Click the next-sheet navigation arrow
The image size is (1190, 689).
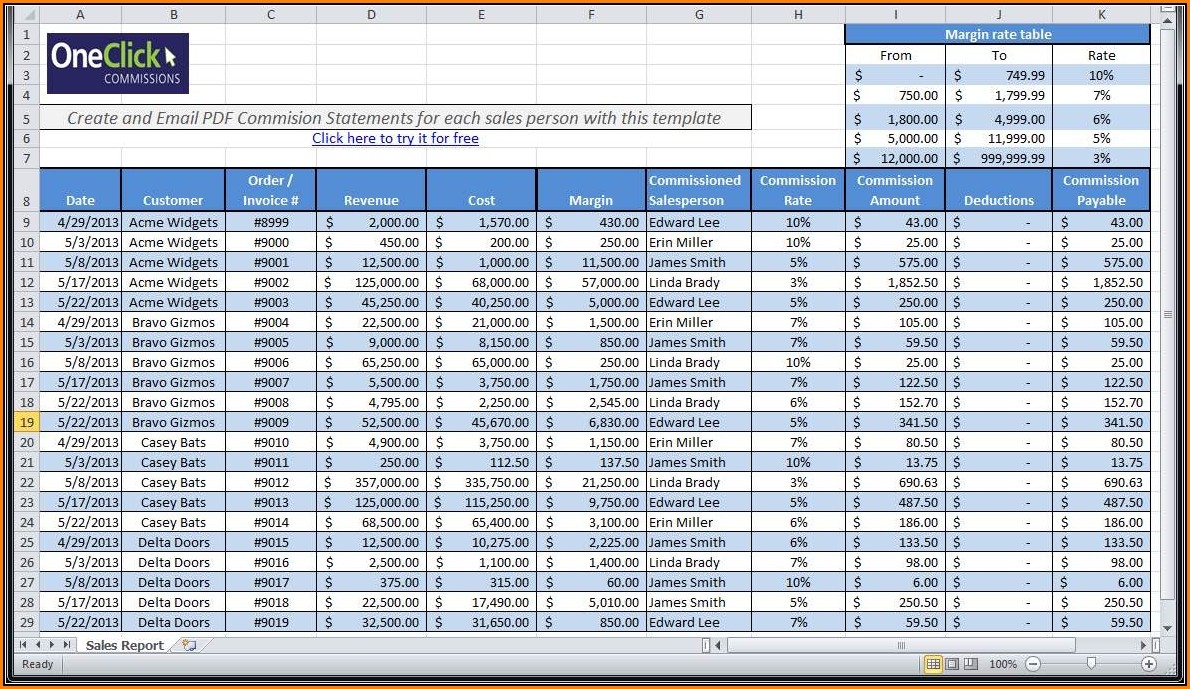pyautogui.click(x=52, y=645)
